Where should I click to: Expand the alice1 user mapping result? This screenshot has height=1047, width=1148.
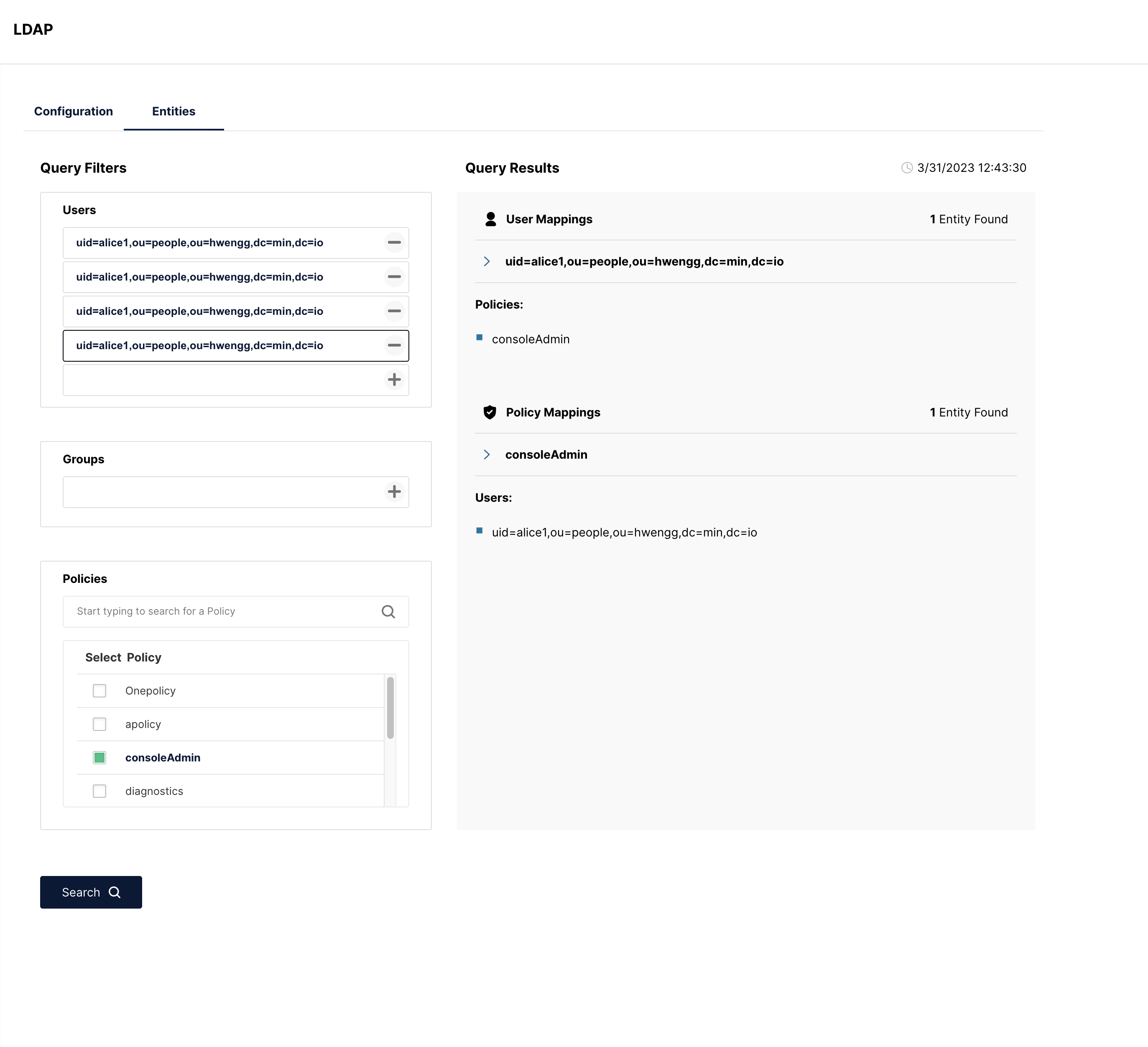[487, 261]
